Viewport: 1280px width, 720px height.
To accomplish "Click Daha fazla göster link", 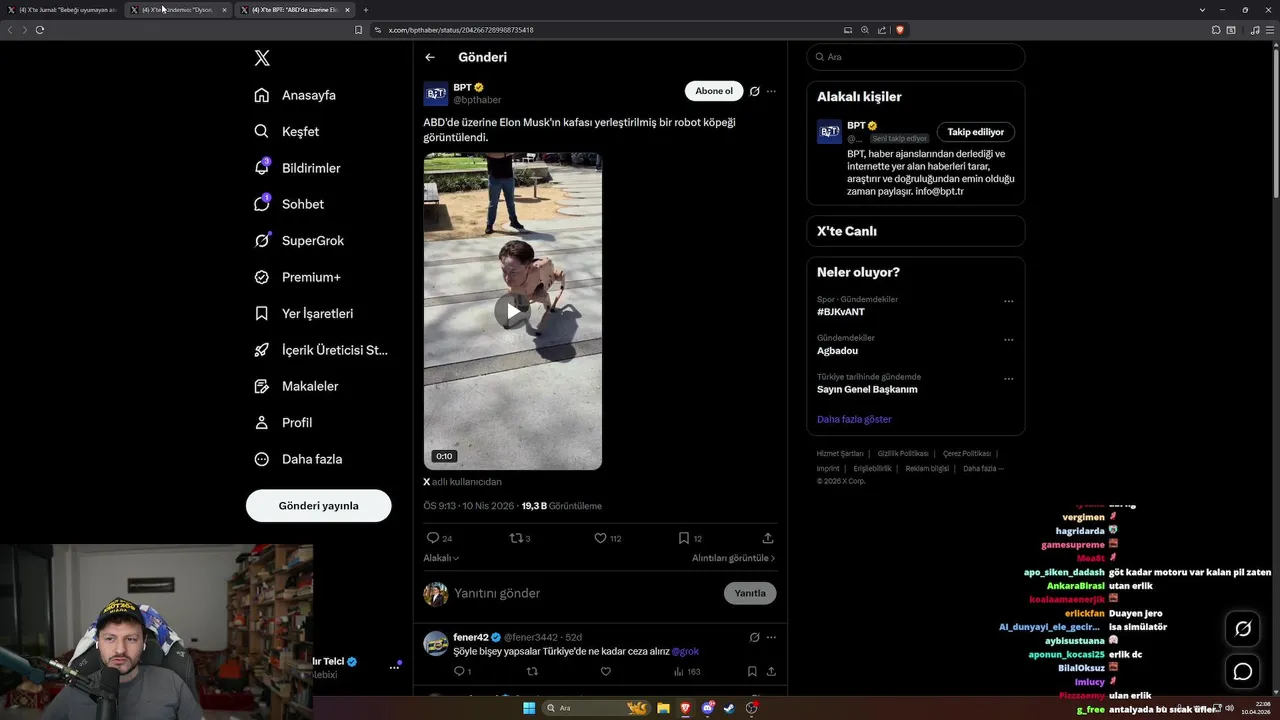I will coord(854,419).
